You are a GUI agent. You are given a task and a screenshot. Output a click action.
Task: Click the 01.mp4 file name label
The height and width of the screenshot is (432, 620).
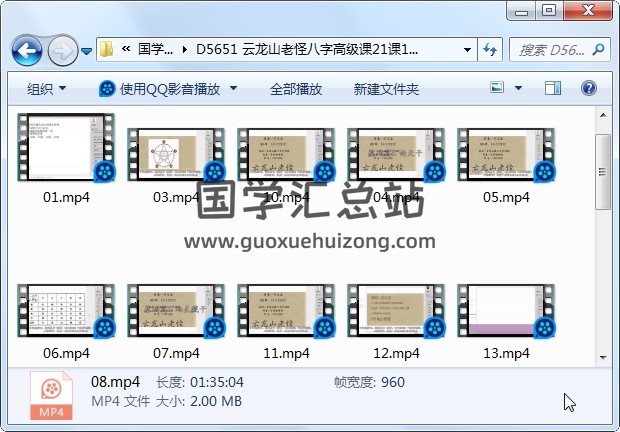pyautogui.click(x=66, y=197)
